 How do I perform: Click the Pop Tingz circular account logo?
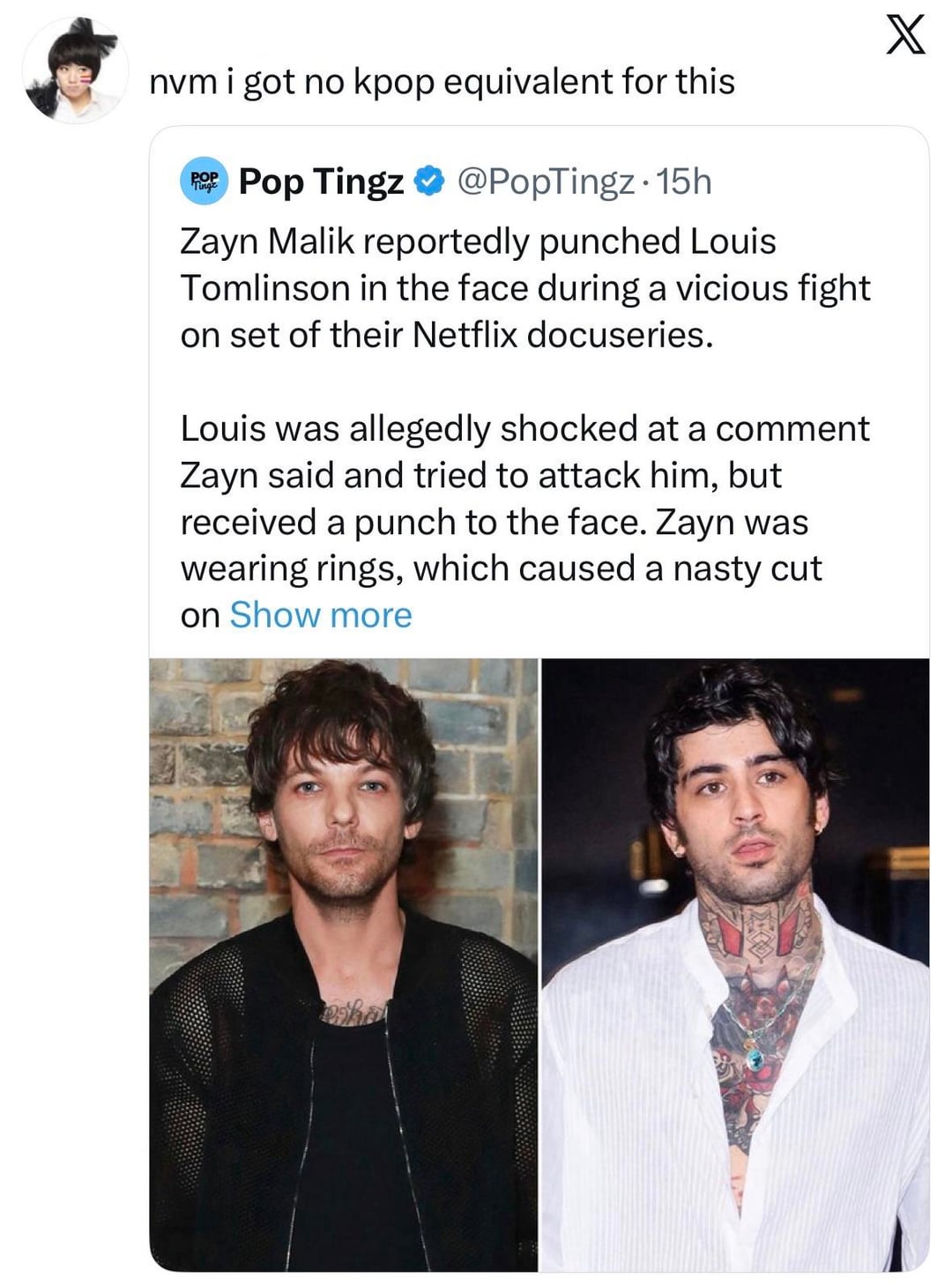pos(204,181)
